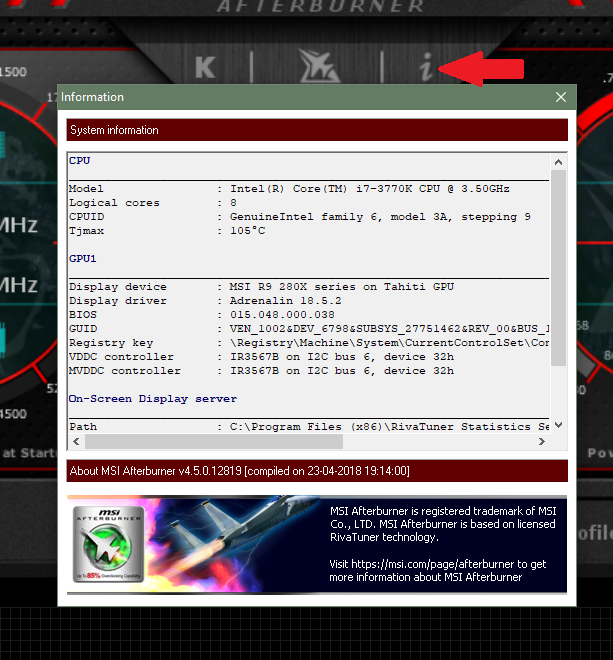This screenshot has height=660, width=613.
Task: Open the information 'i' icon
Action: (x=426, y=67)
